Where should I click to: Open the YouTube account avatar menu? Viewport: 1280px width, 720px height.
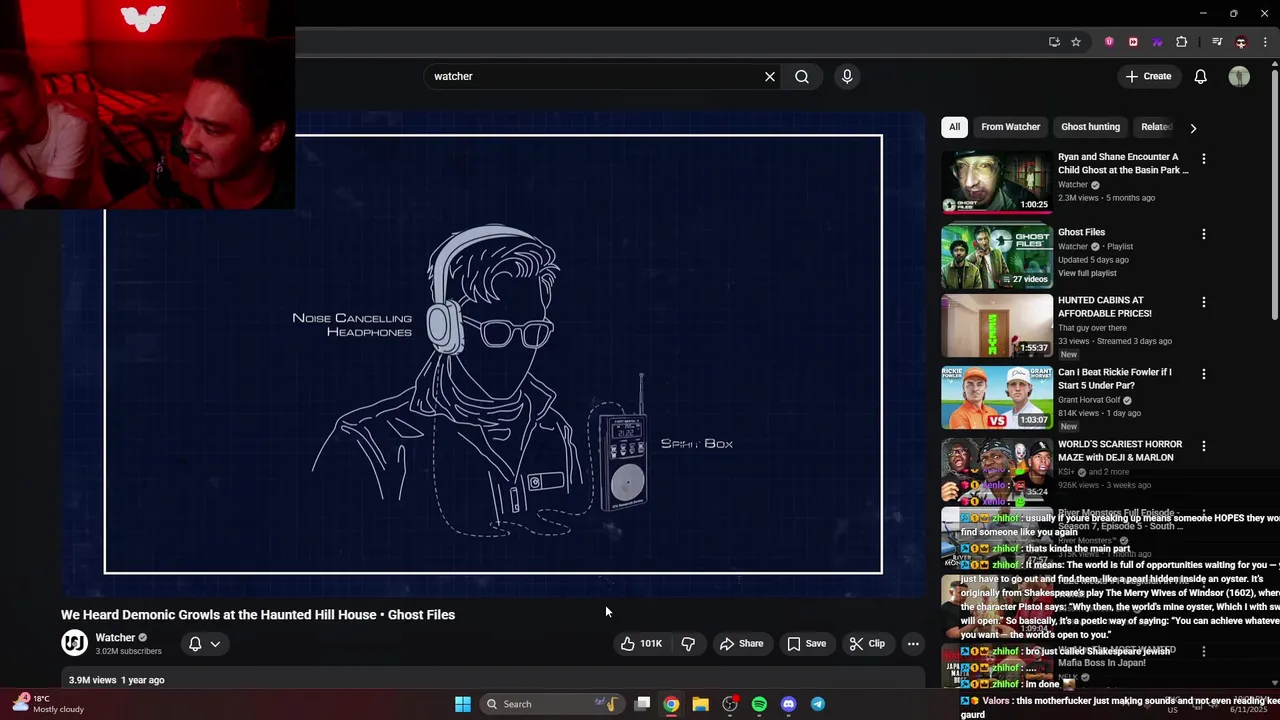point(1239,76)
